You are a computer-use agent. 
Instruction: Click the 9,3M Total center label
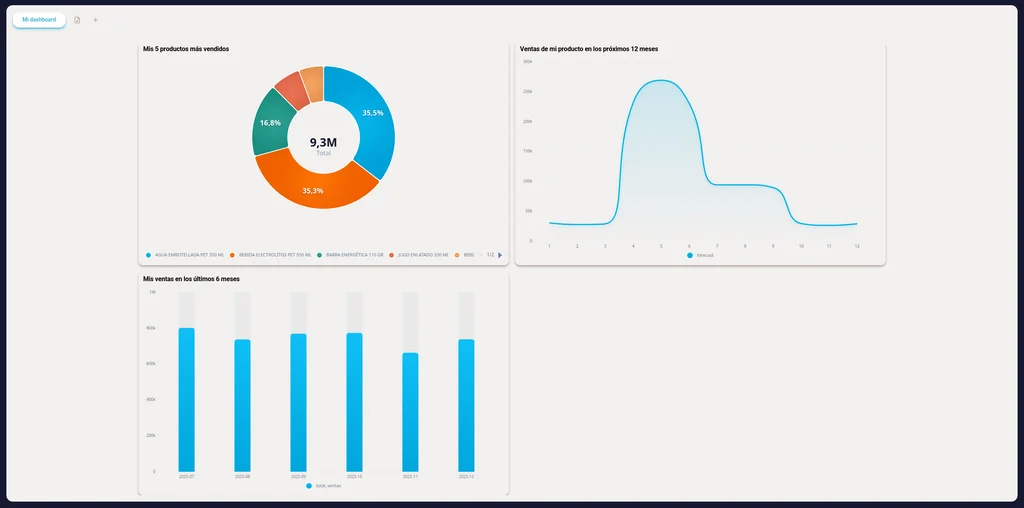[x=323, y=145]
